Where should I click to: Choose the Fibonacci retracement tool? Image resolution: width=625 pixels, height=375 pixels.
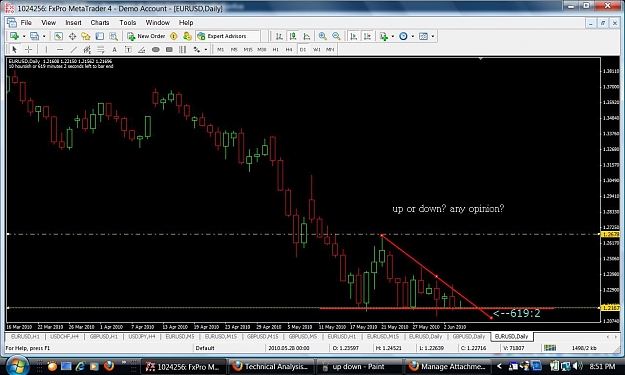(100, 49)
